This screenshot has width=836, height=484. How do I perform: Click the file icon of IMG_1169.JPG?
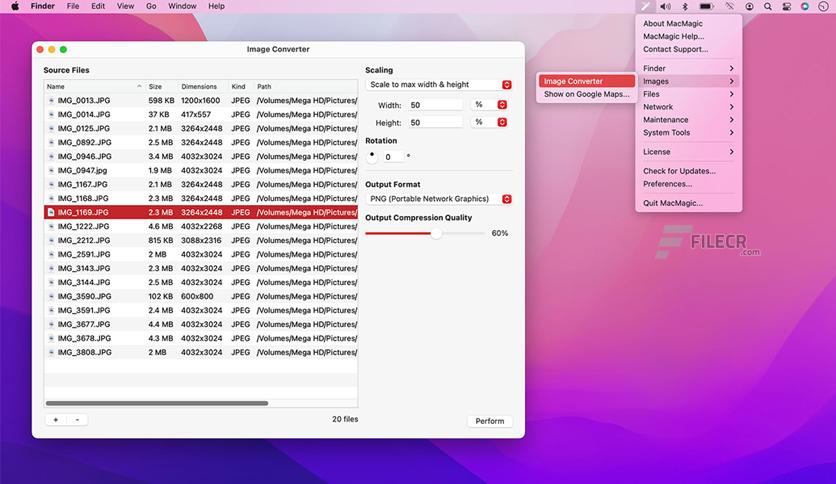[51, 212]
